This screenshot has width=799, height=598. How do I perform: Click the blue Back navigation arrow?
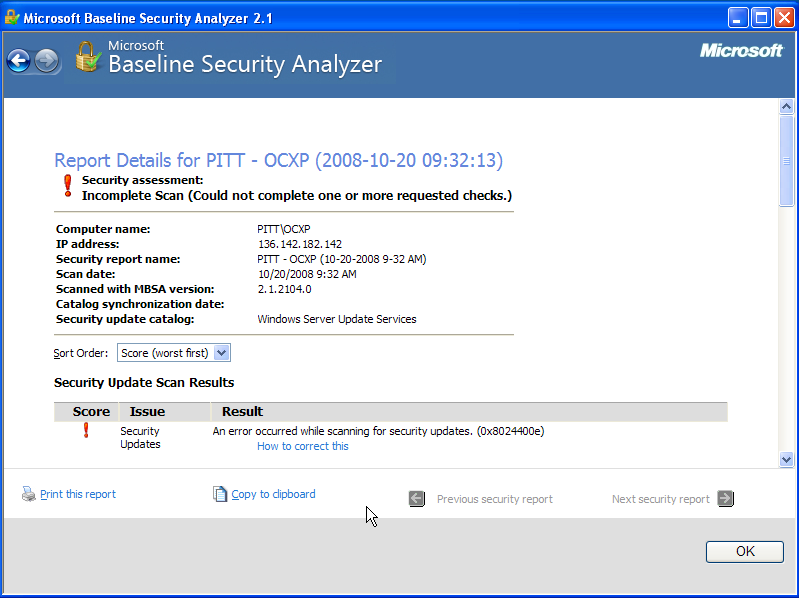click(x=19, y=61)
